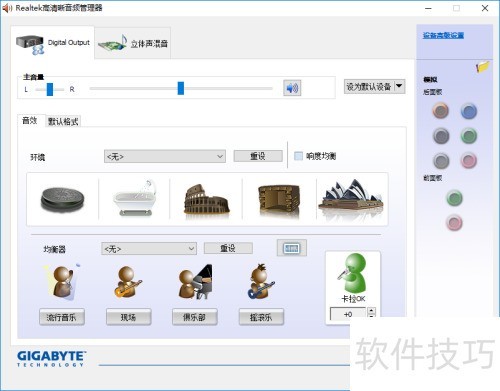Image resolution: width=500 pixels, height=391 pixels.
Task: Click the green rear panel jack
Action: (469, 136)
